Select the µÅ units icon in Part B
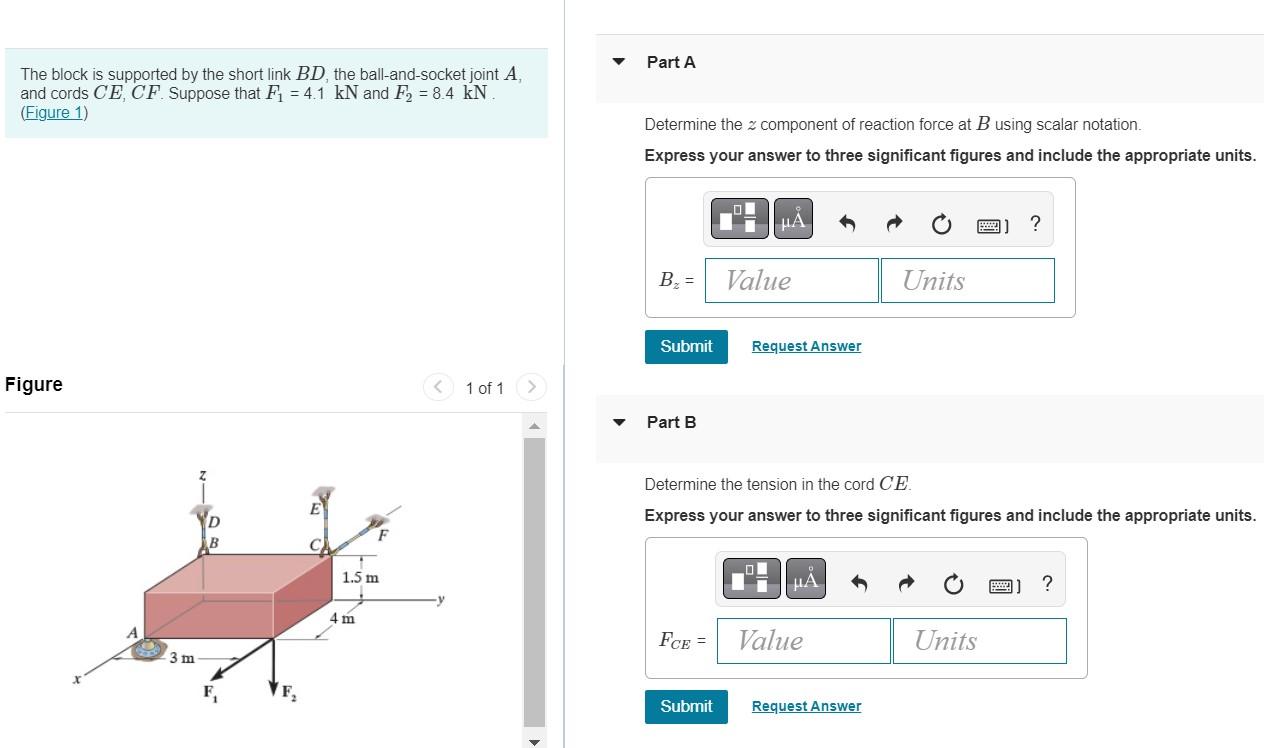Screen dimensions: 1264x748 click(x=804, y=578)
